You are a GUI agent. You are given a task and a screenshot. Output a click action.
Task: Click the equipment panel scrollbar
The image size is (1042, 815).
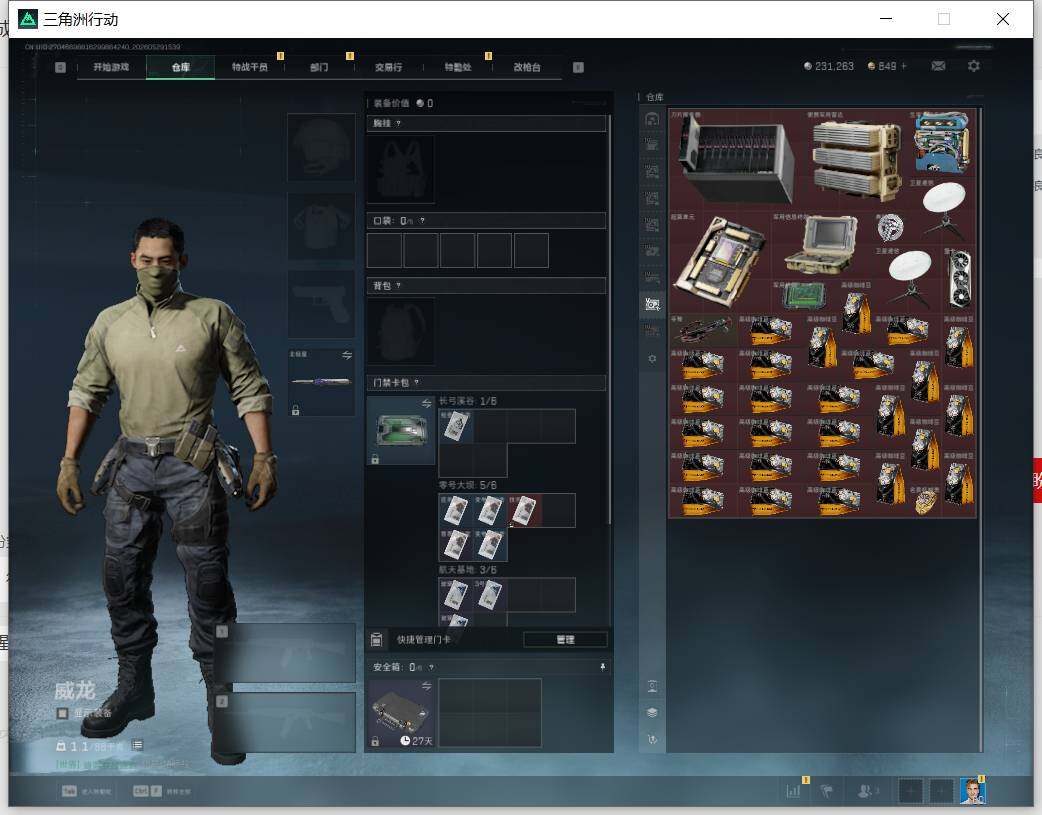pyautogui.click(x=610, y=320)
